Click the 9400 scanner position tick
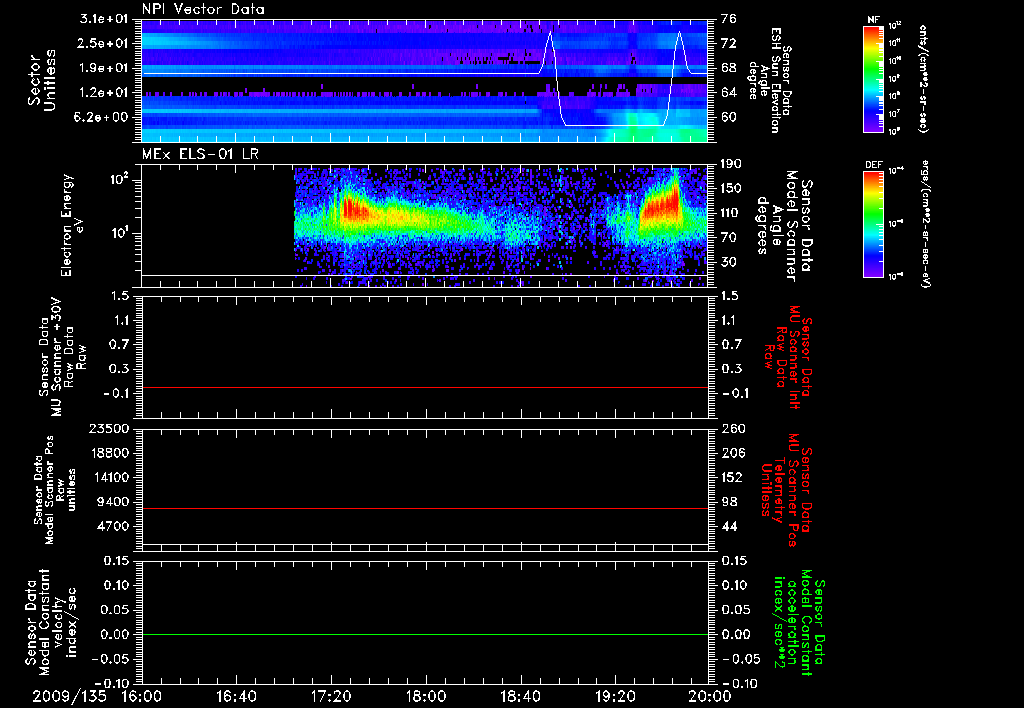This screenshot has height=708, width=1024. point(112,502)
